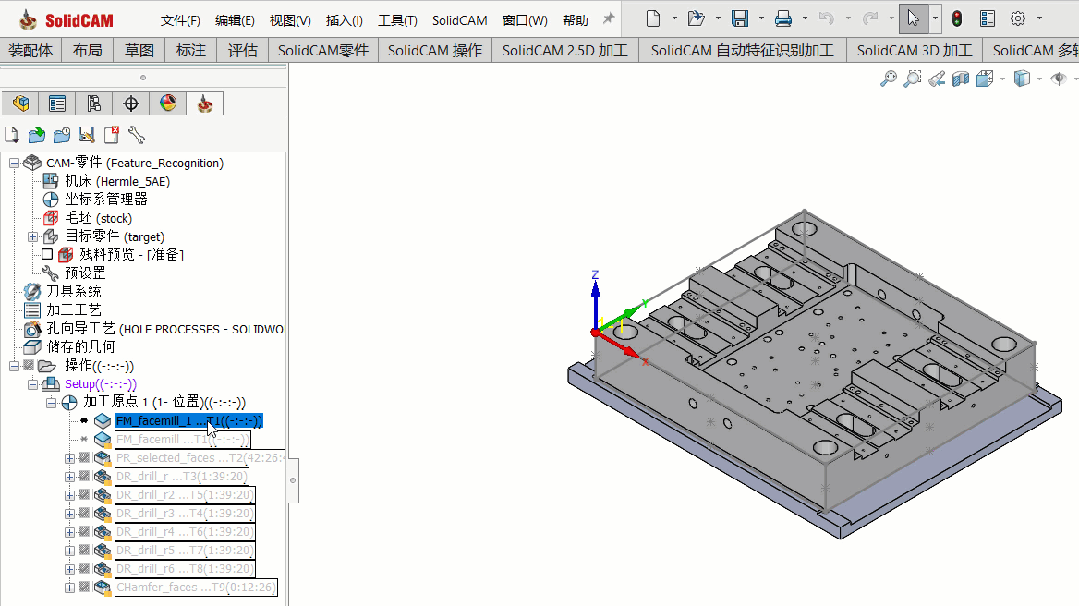This screenshot has height=606, width=1079.
Task: Open the File Properties list icon
Action: 987,19
